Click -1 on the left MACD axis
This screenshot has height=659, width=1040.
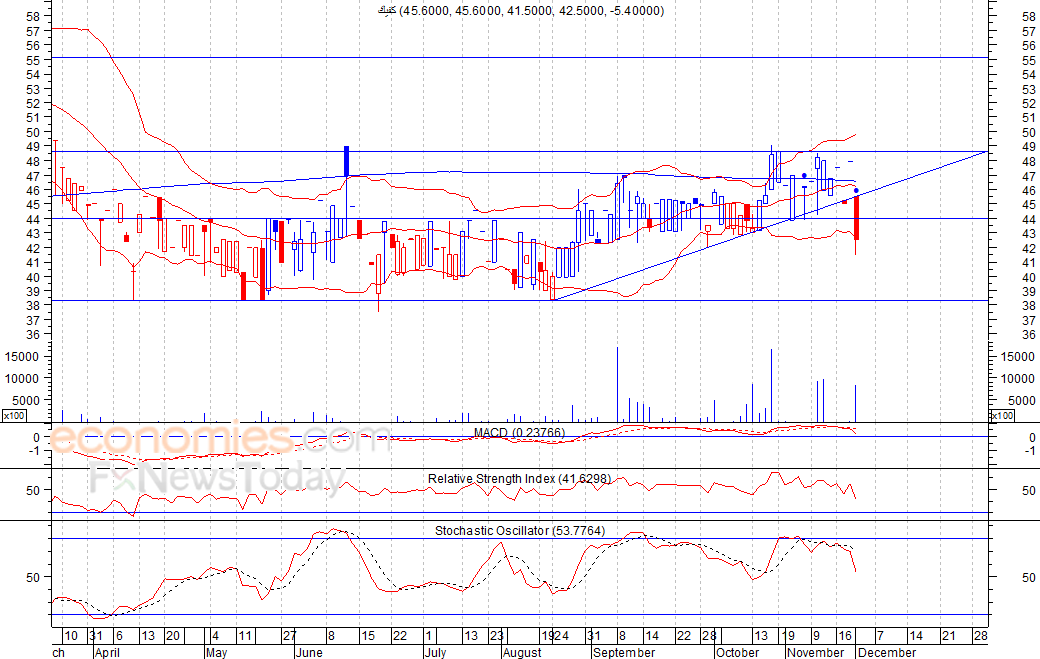point(36,451)
